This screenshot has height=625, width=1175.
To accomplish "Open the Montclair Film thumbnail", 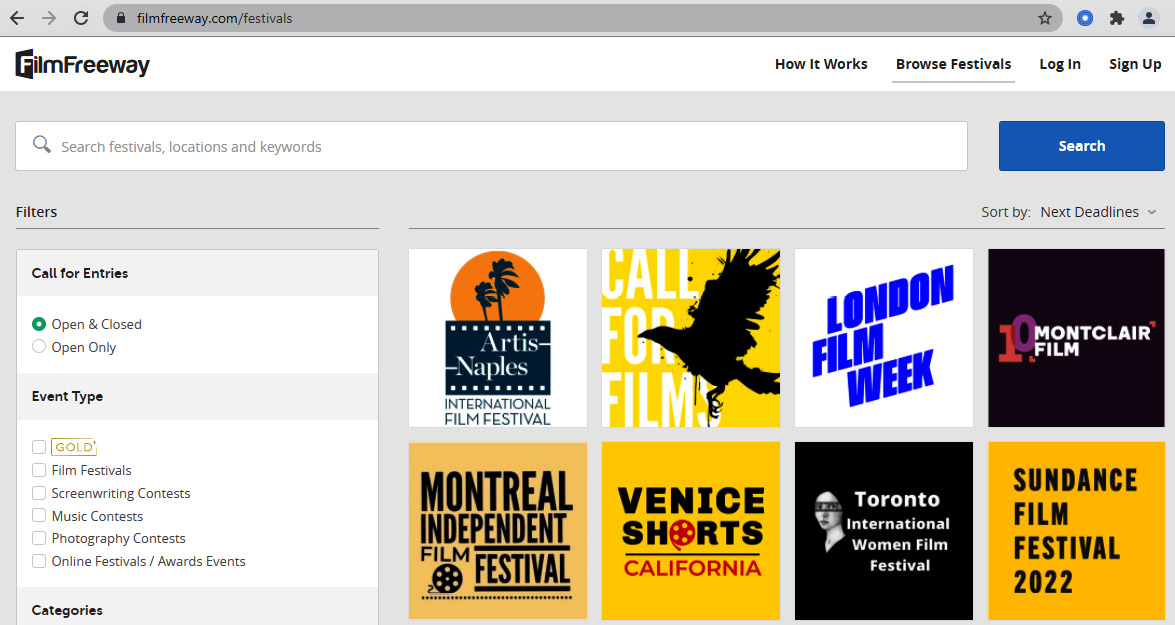I will (1076, 338).
